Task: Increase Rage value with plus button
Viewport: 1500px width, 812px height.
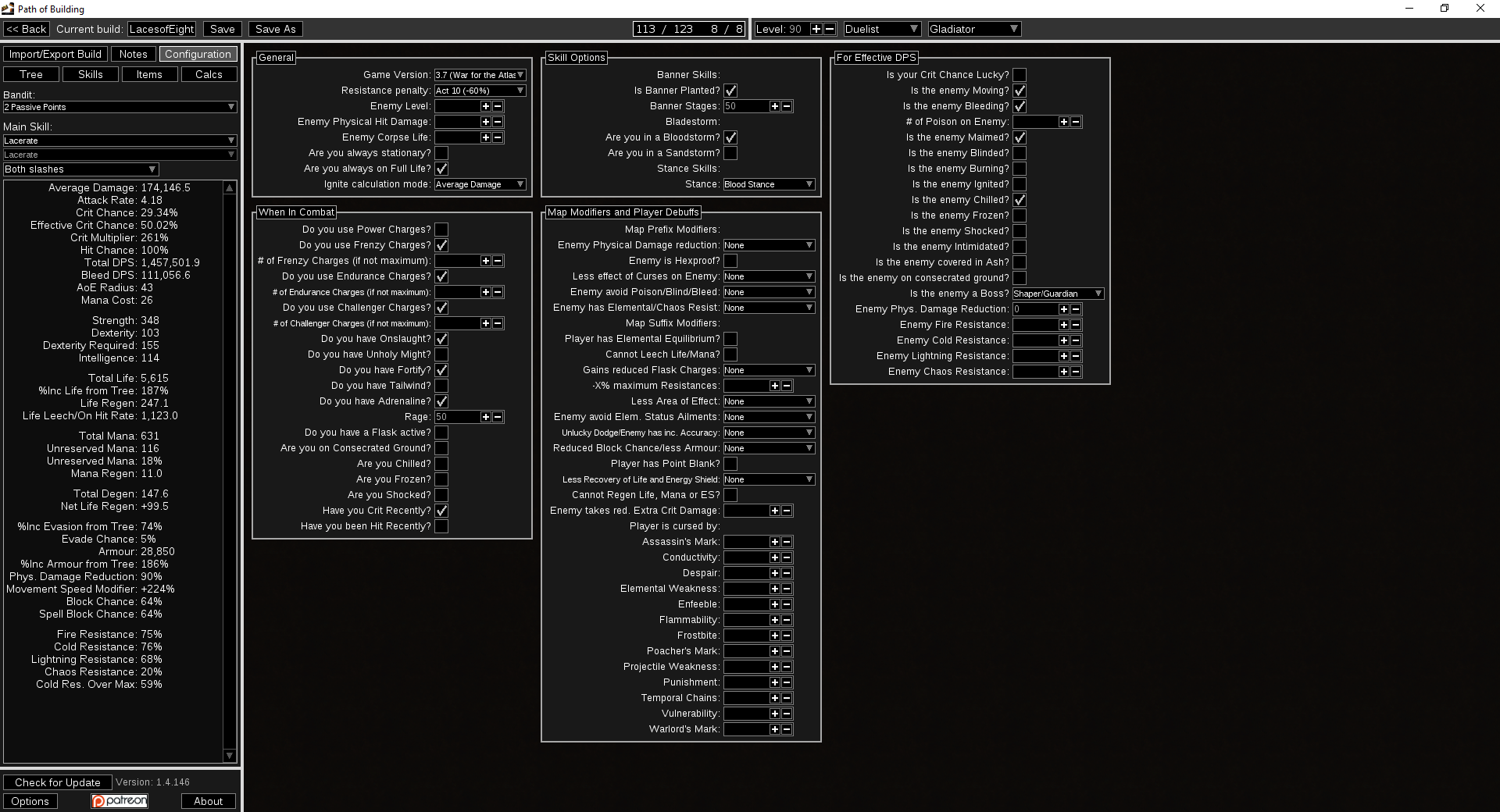Action: point(486,417)
